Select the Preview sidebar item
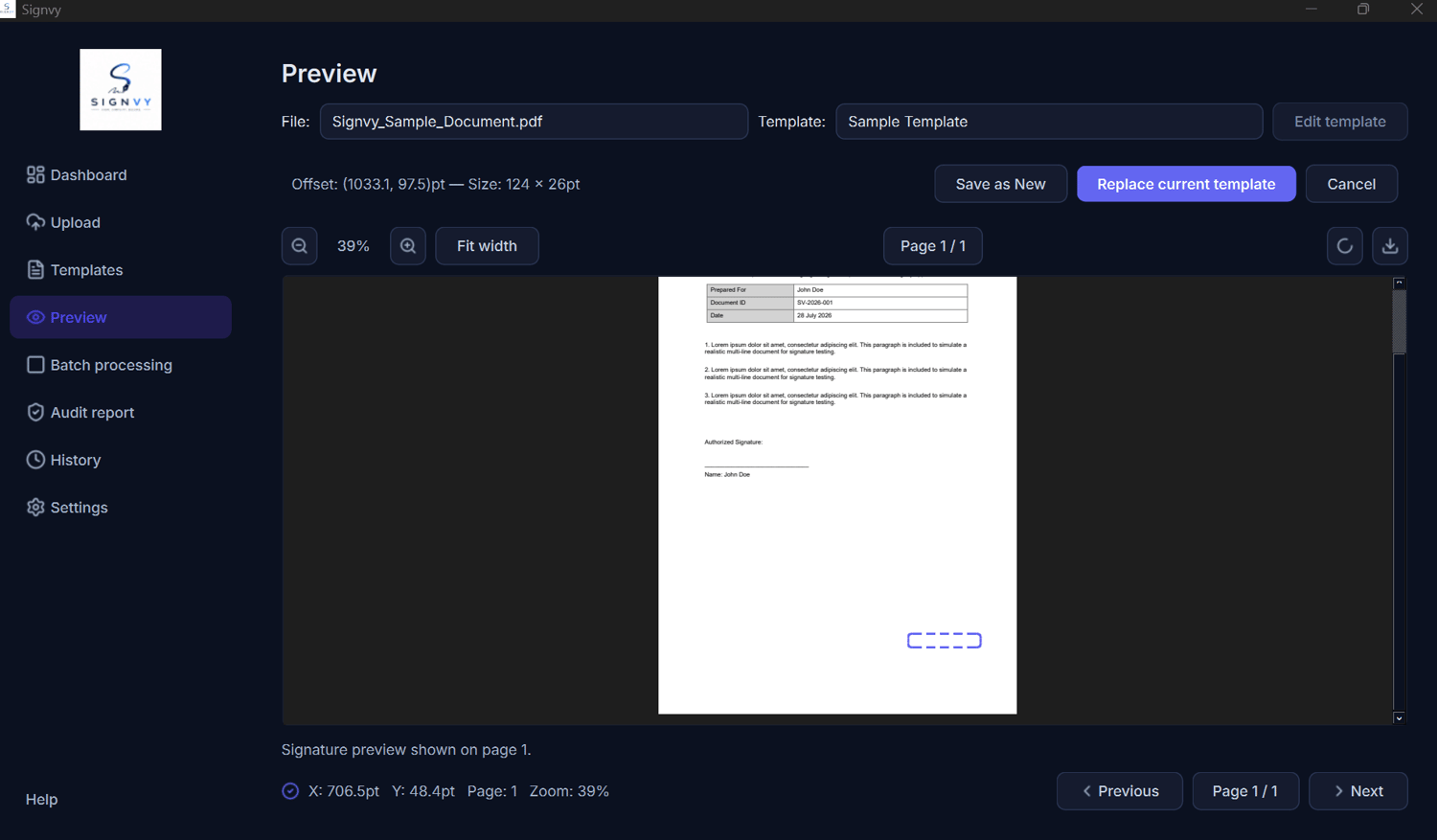The height and width of the screenshot is (840, 1437). [121, 317]
